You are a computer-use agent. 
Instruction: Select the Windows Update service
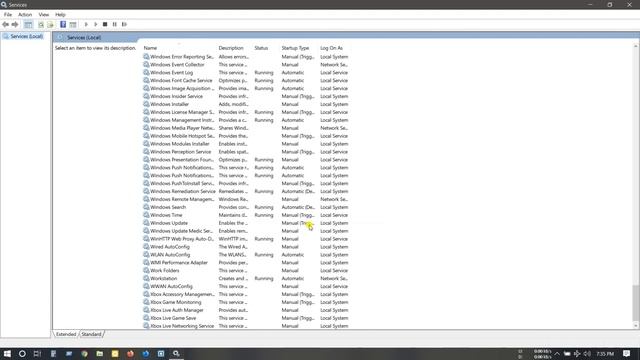click(246, 223)
